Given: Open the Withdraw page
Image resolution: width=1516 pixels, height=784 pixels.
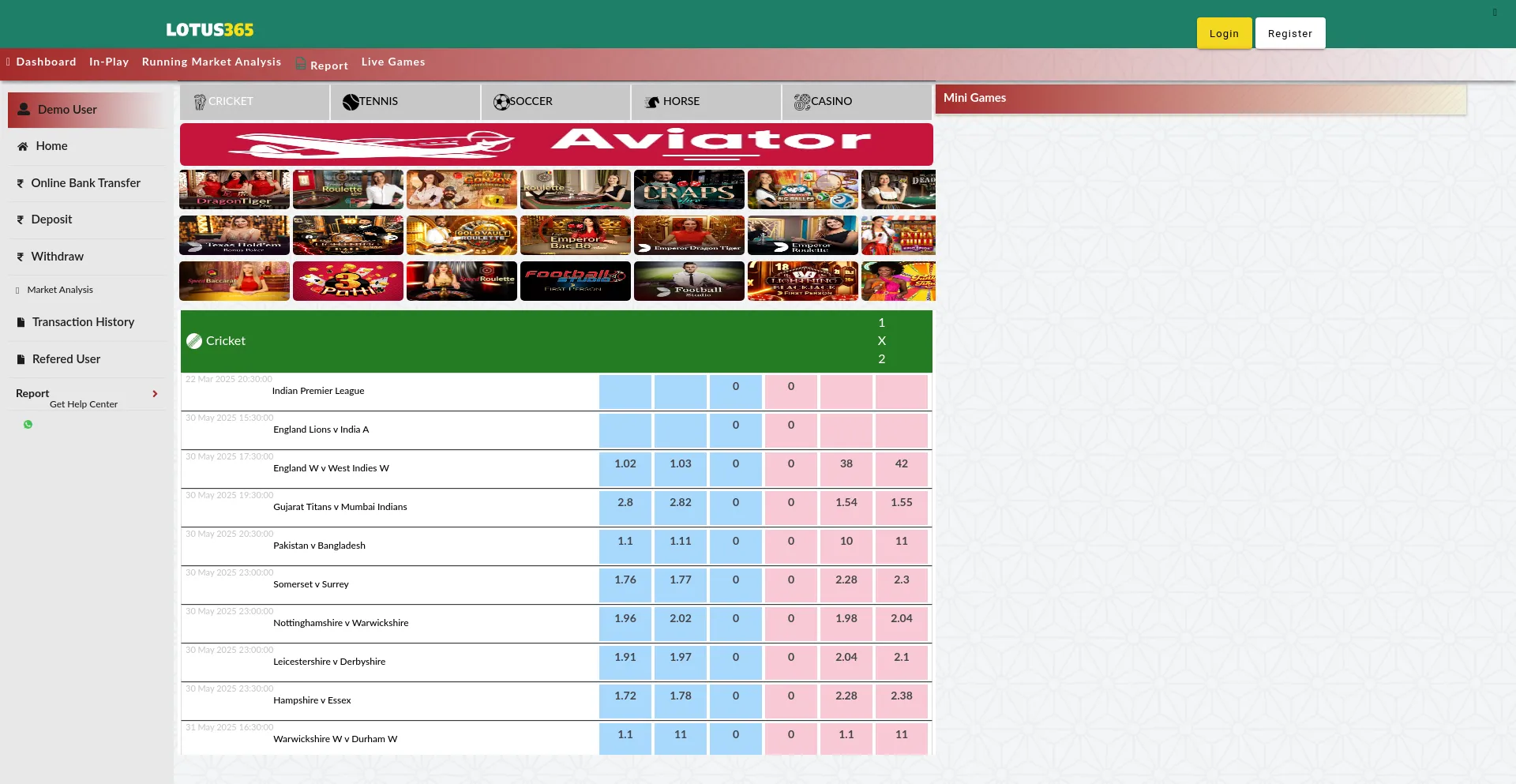Looking at the screenshot, I should [x=57, y=257].
